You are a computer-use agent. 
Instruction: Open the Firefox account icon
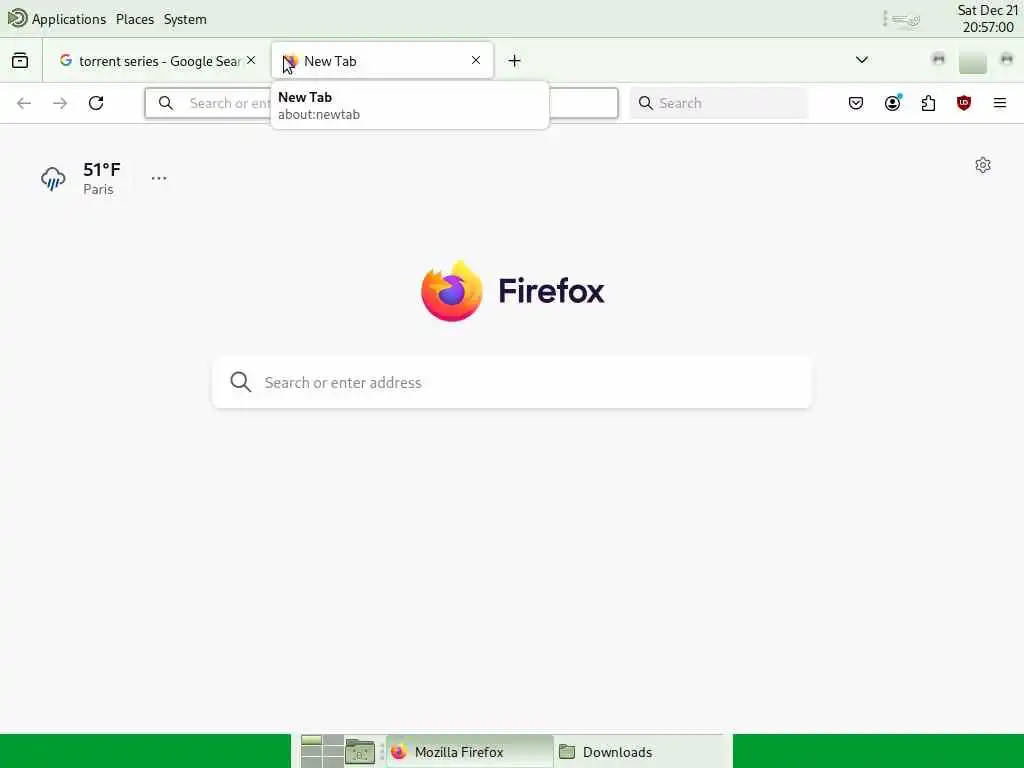[x=893, y=103]
